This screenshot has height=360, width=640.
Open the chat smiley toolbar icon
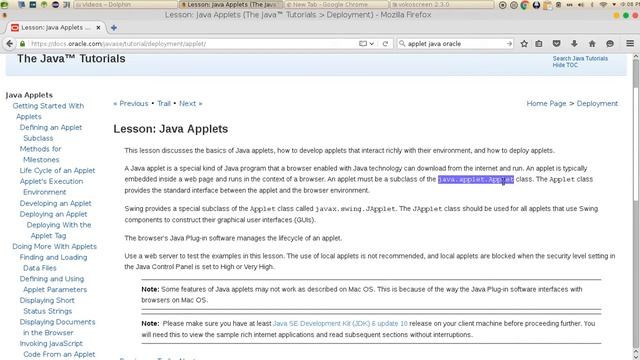coord(610,44)
